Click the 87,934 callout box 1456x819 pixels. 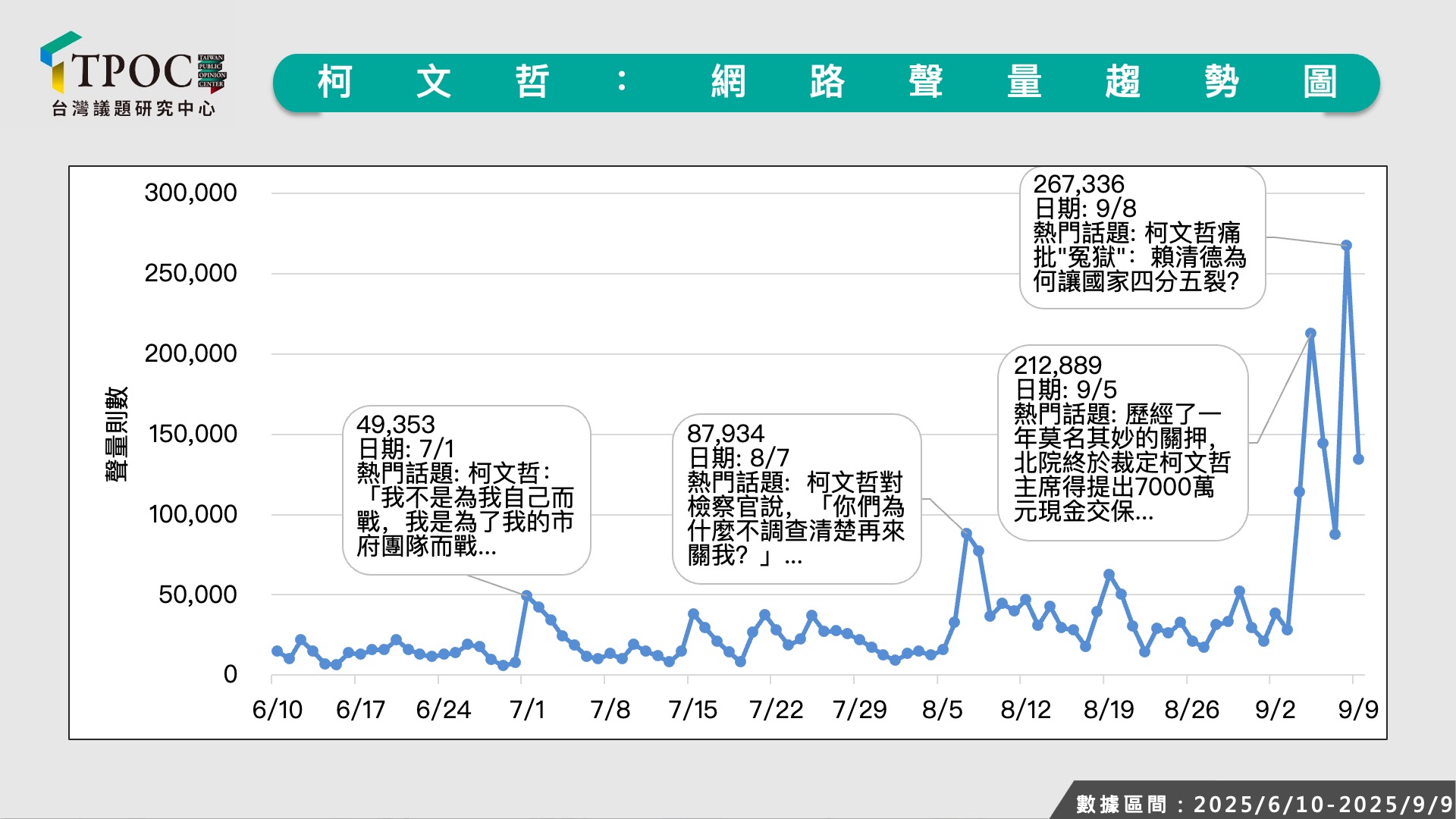point(796,498)
